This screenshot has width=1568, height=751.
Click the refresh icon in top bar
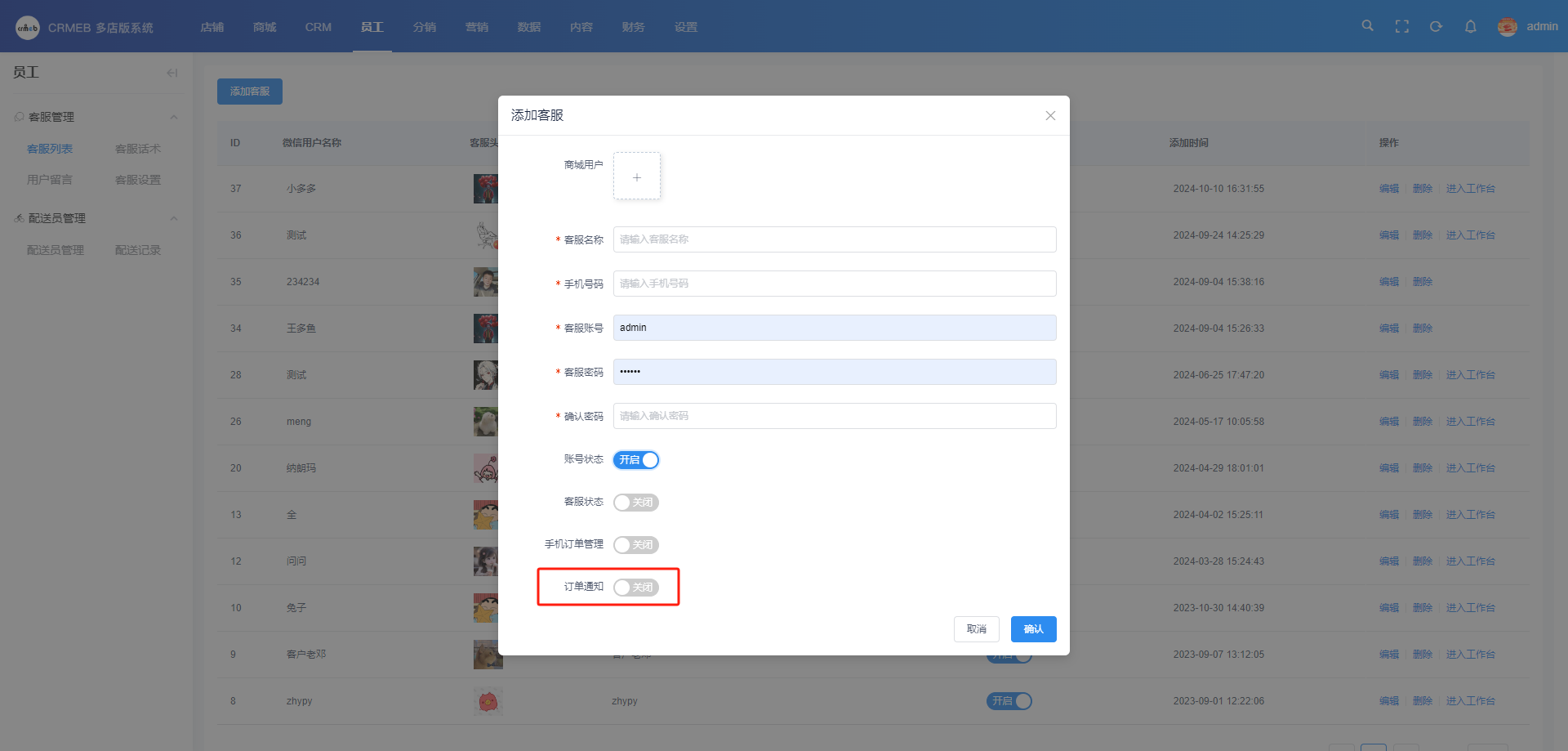pos(1436,26)
